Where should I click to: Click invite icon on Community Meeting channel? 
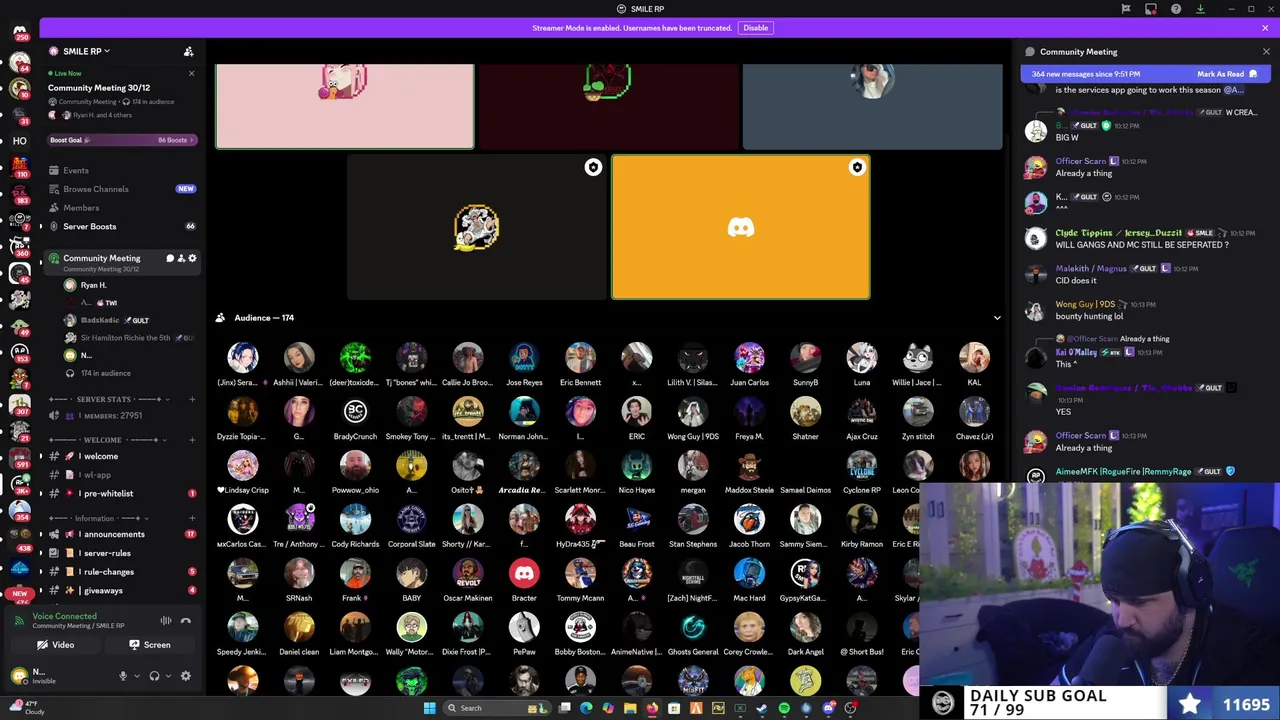pos(181,258)
